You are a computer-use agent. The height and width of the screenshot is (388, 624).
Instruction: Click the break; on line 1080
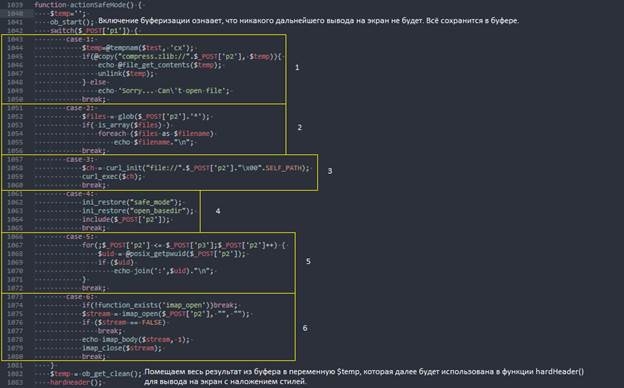[94, 357]
